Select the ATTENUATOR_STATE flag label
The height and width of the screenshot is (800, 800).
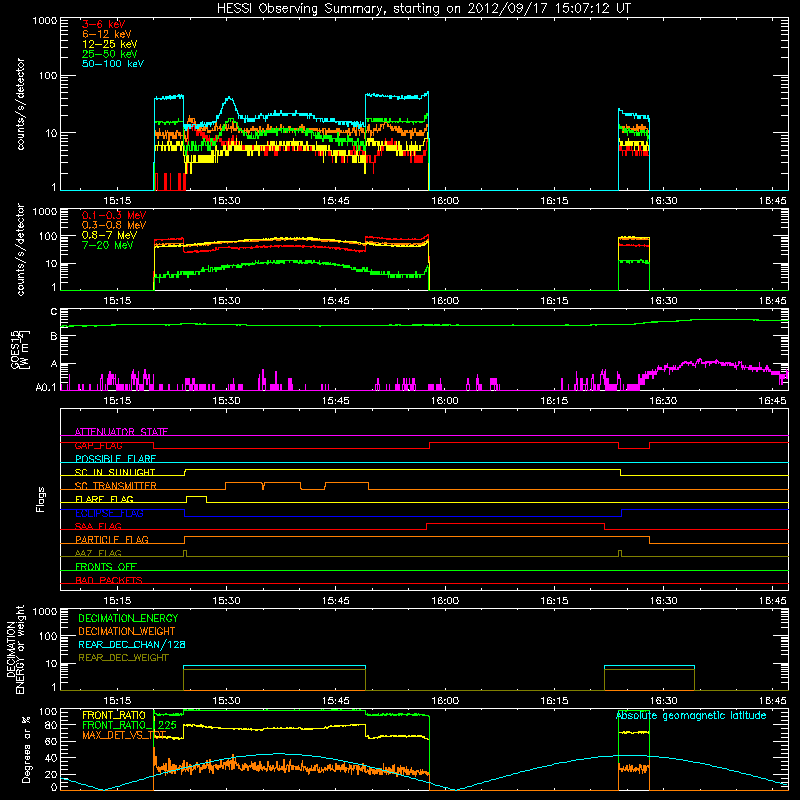121,432
